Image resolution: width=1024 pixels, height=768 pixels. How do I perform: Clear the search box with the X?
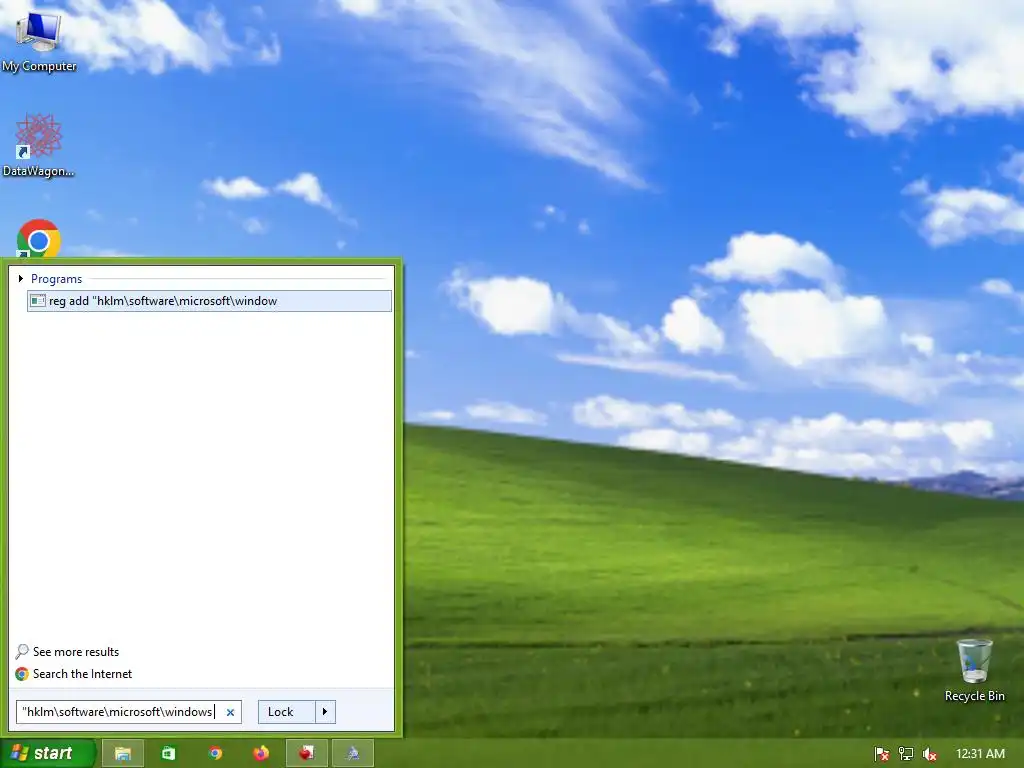click(230, 712)
